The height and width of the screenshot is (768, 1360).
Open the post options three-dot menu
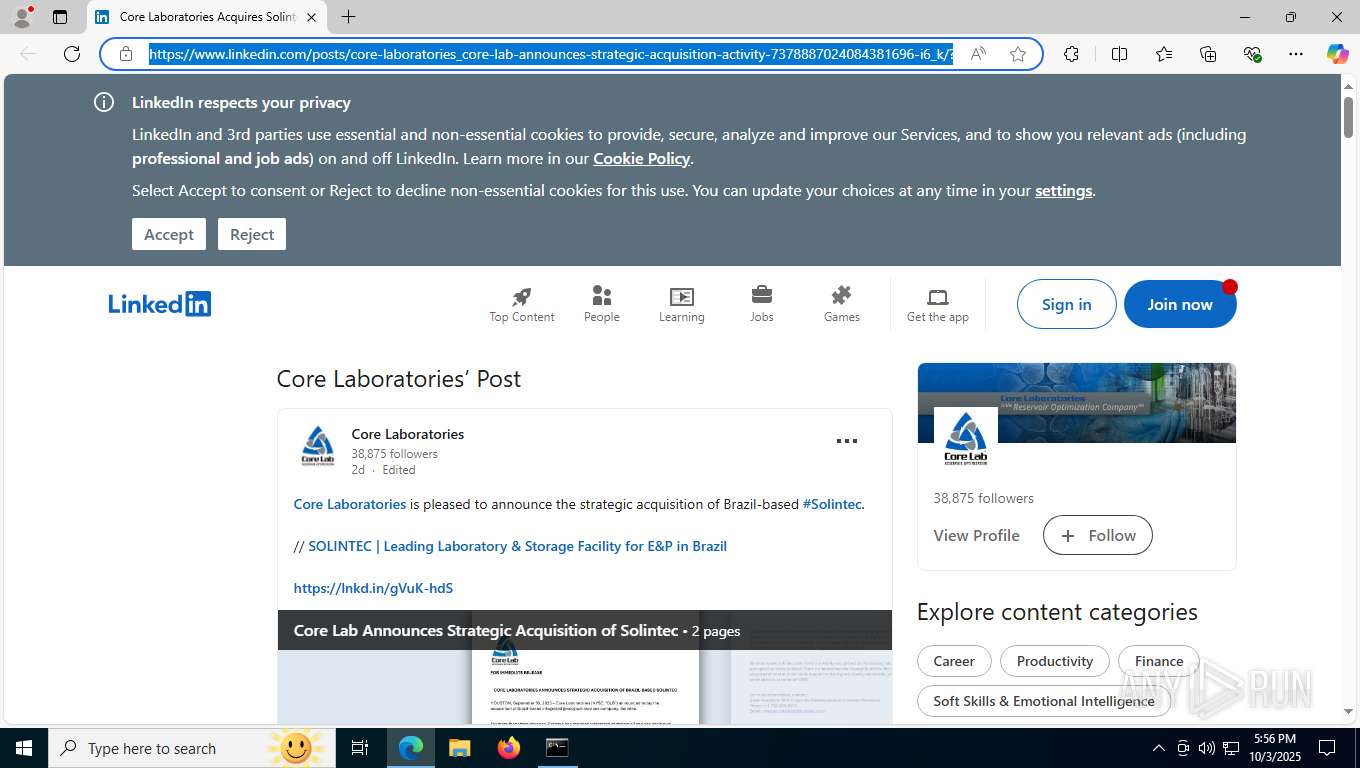[847, 441]
